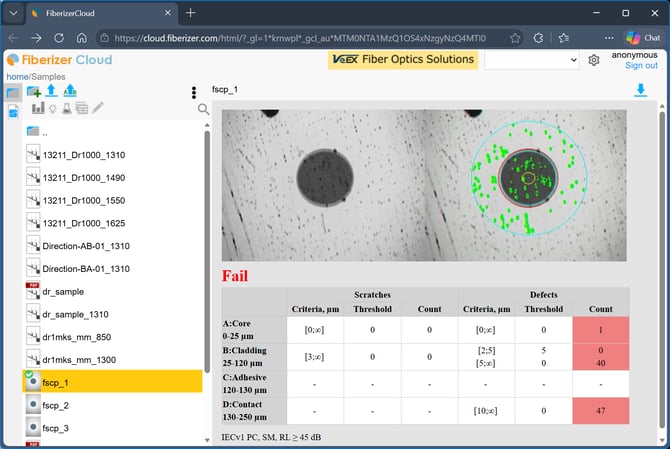
Task: Open the Favorites list icon
Action: (x=564, y=38)
